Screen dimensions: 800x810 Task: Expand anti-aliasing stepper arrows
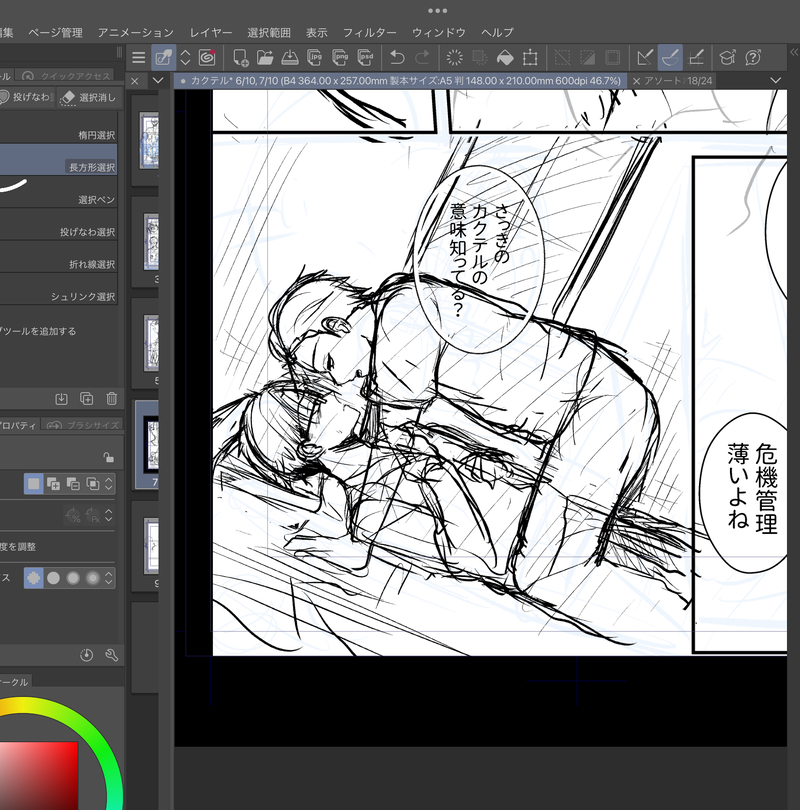pyautogui.click(x=108, y=578)
